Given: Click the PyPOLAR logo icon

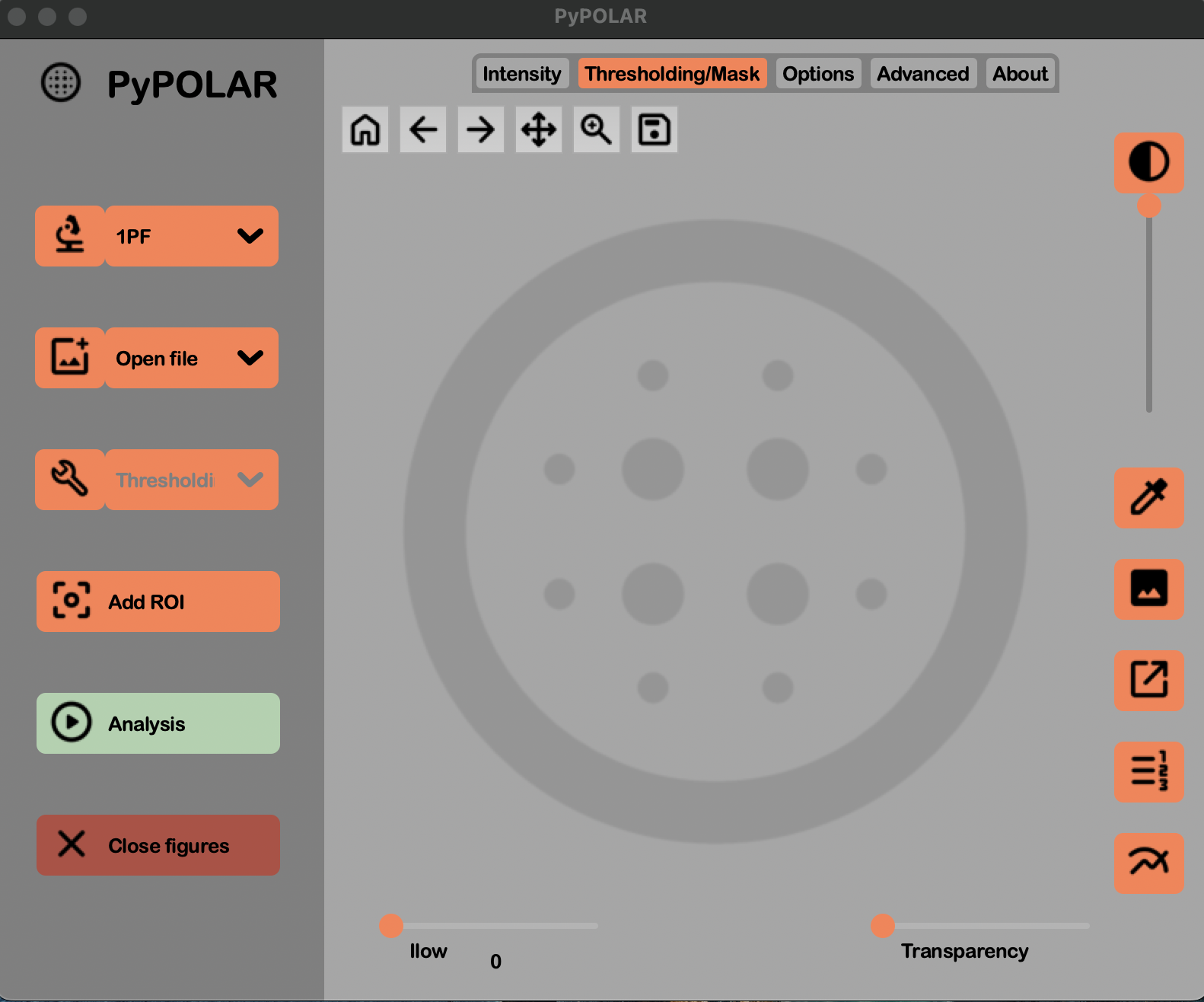Looking at the screenshot, I should click(60, 82).
